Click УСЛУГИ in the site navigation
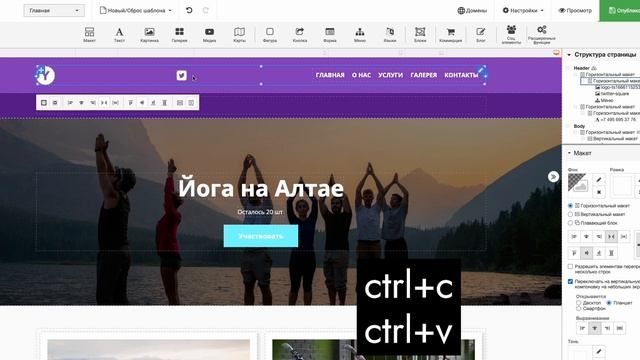This screenshot has width=640, height=360. point(391,75)
